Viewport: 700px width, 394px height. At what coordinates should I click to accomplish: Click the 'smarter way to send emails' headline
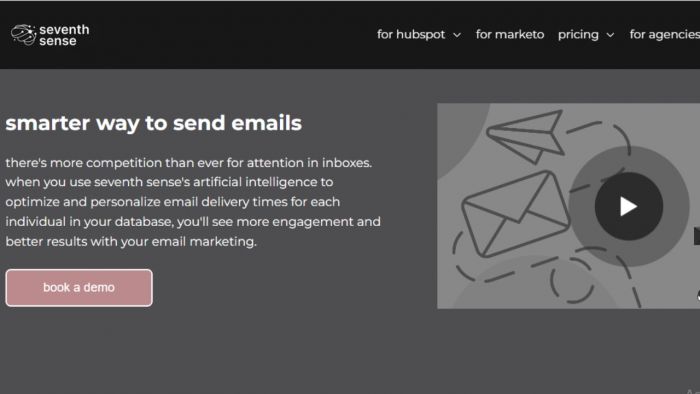154,123
